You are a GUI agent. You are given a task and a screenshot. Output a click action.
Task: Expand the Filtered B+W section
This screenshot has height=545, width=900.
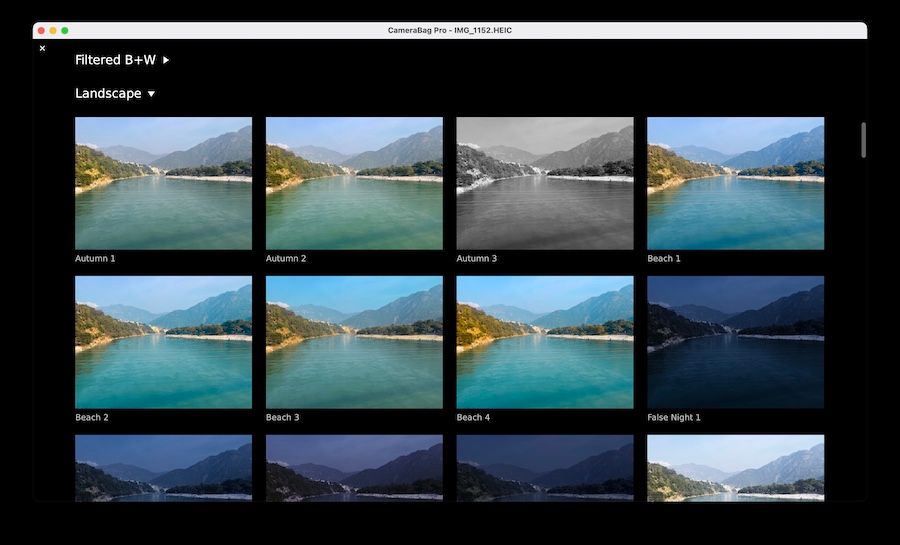pos(166,60)
